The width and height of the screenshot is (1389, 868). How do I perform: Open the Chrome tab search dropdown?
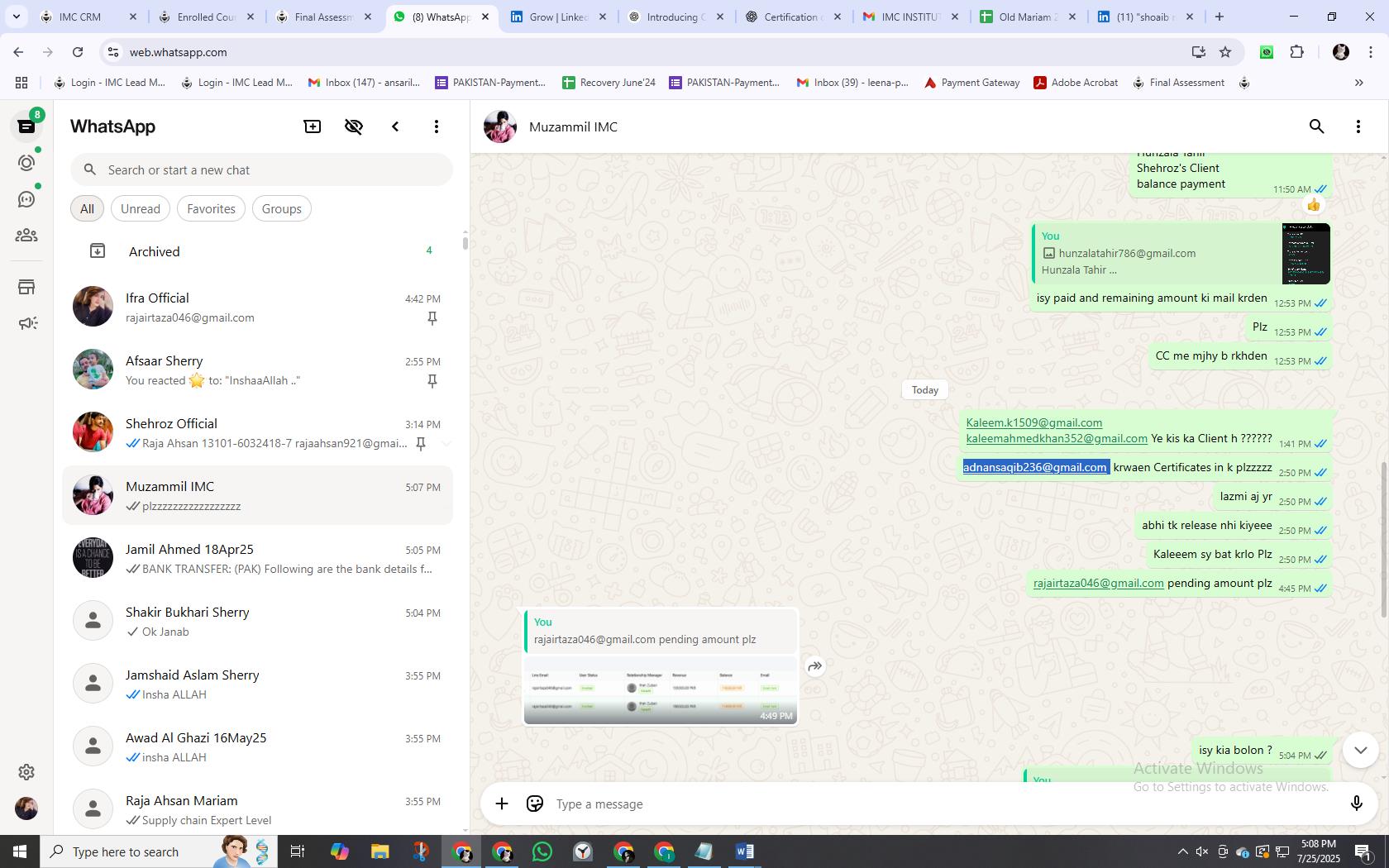[16, 17]
